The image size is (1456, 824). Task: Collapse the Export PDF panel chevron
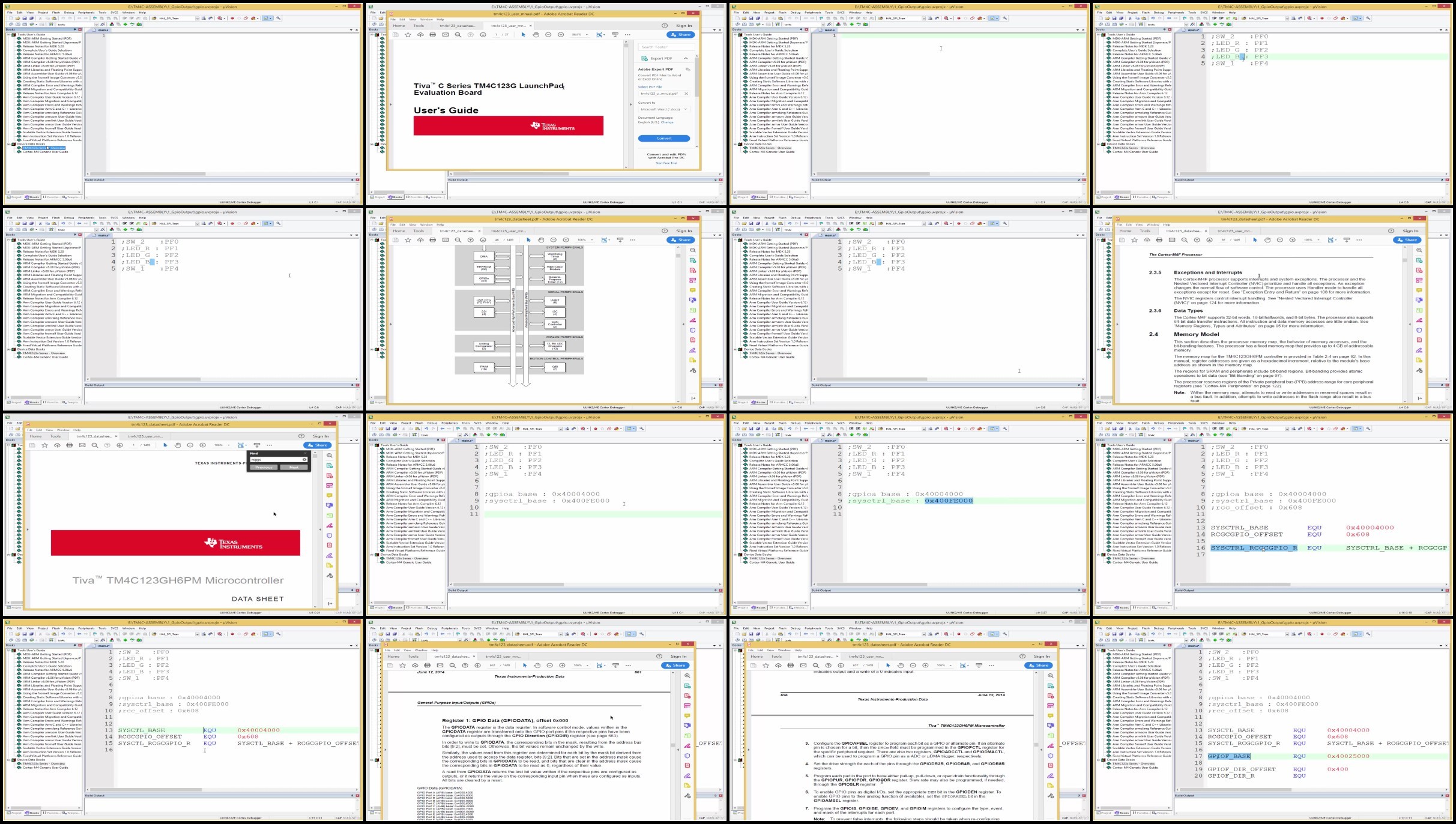[x=686, y=58]
